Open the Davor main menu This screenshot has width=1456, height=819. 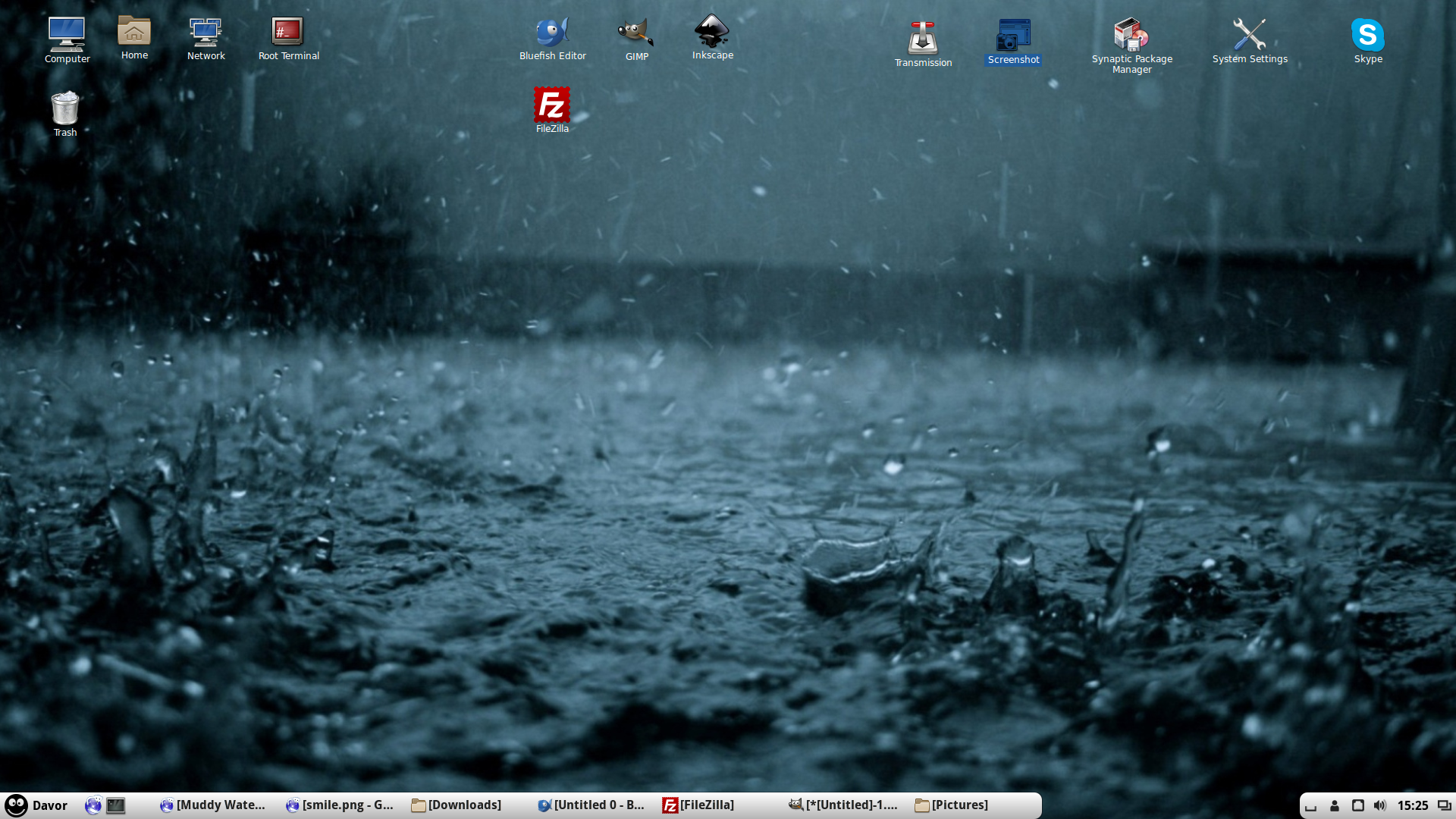[36, 805]
